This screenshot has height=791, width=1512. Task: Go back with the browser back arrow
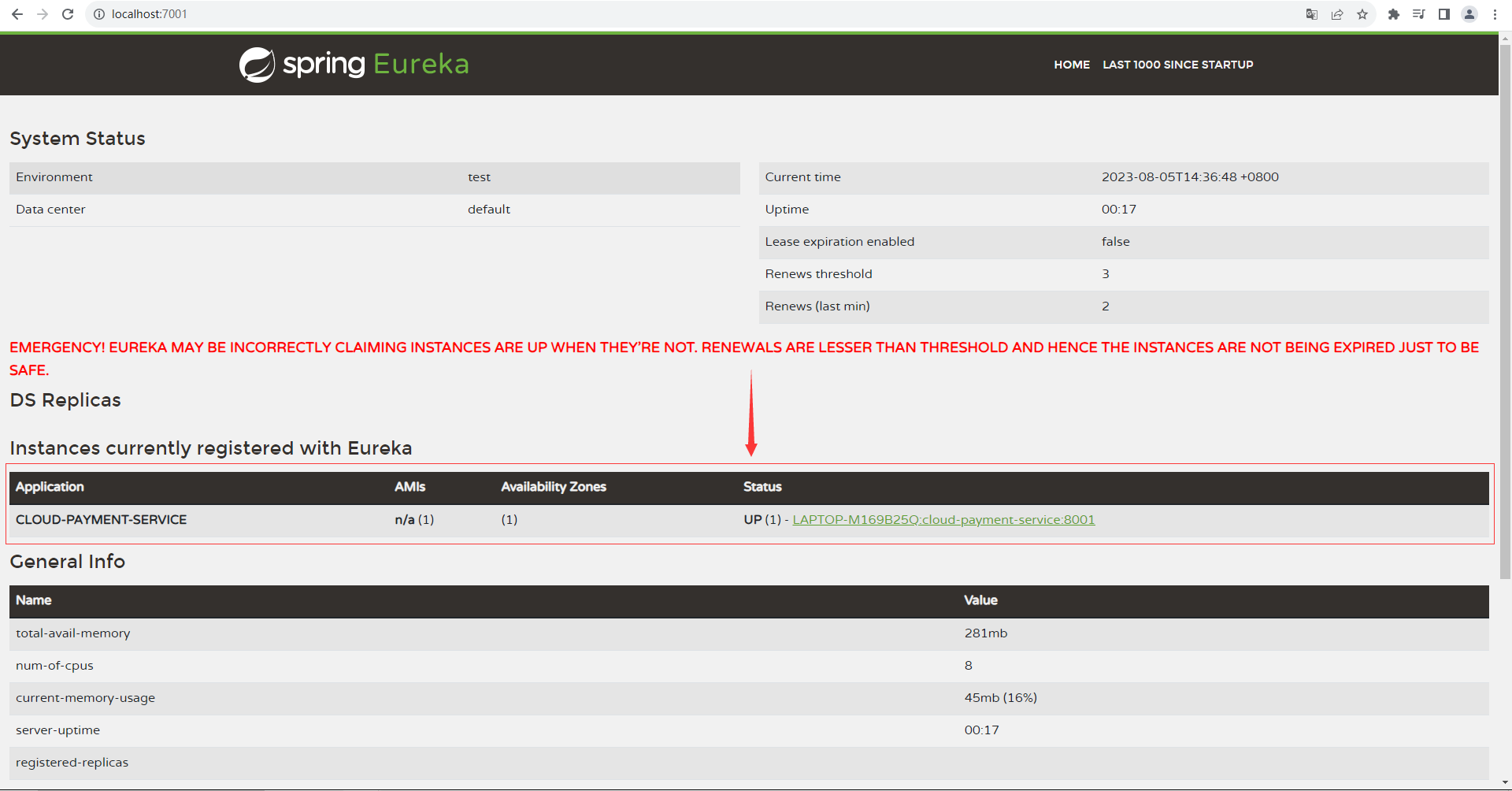point(17,14)
